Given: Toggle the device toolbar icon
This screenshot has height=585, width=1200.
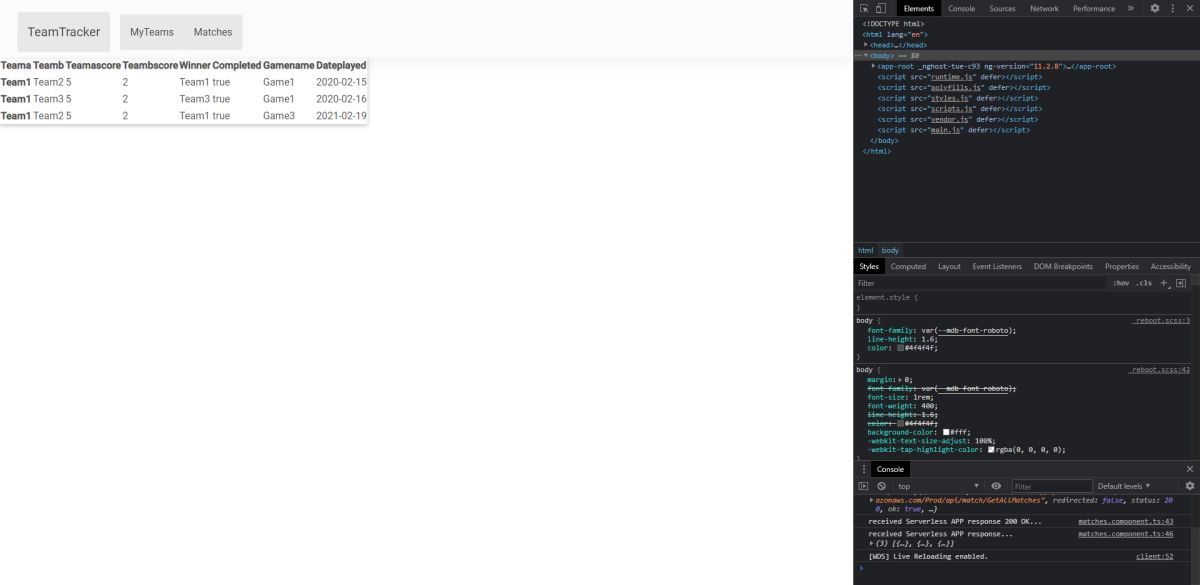Looking at the screenshot, I should (x=880, y=8).
